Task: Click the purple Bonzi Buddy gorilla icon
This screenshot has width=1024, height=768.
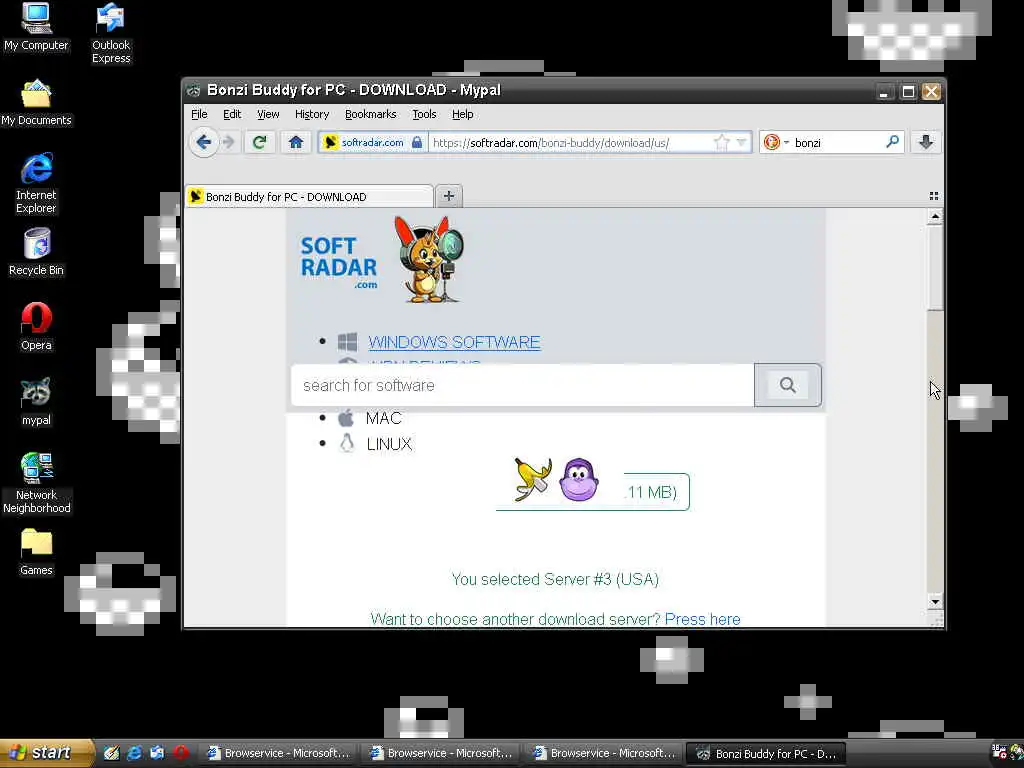Action: 579,480
